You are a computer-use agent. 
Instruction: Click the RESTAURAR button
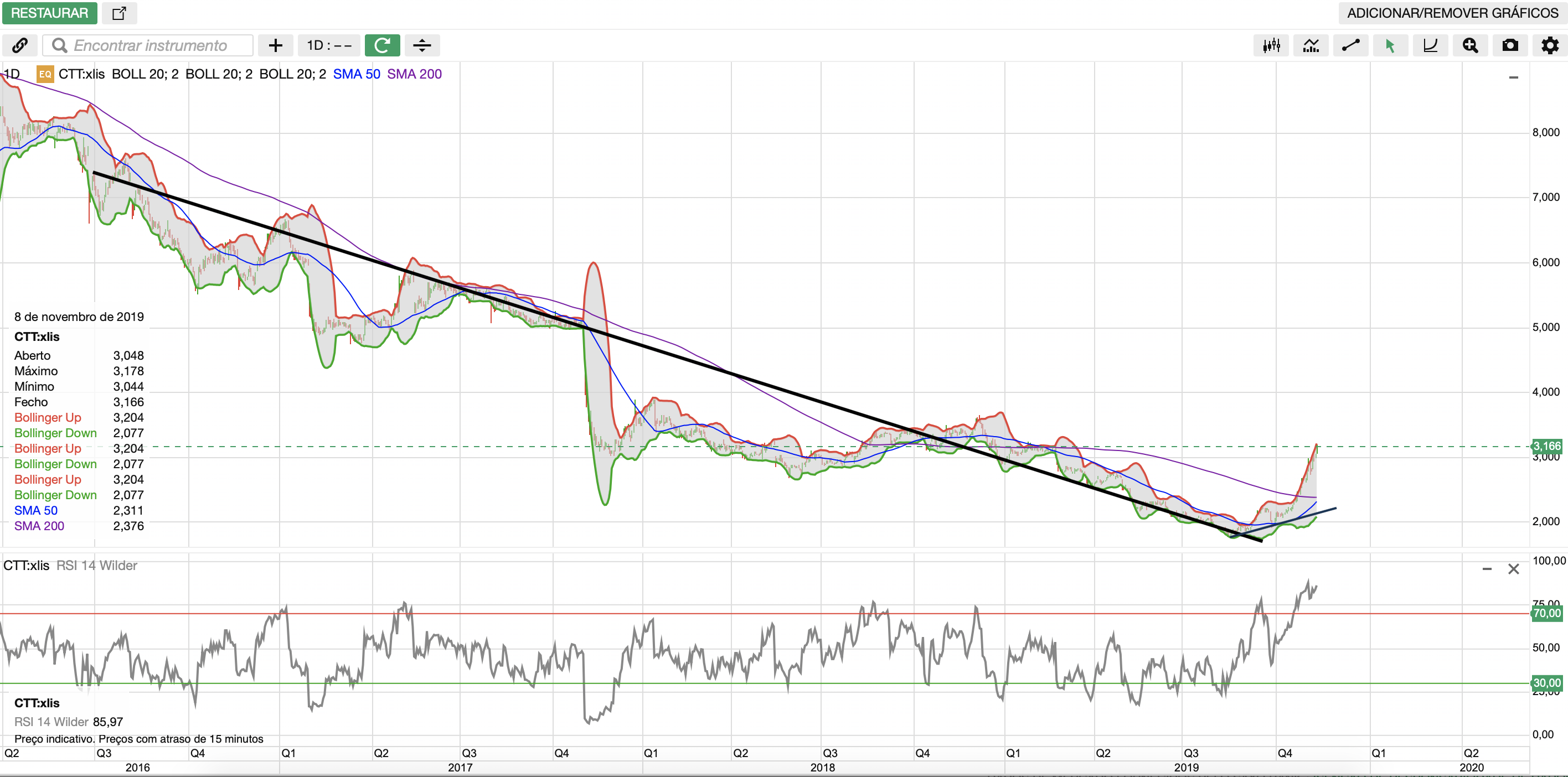click(x=49, y=13)
